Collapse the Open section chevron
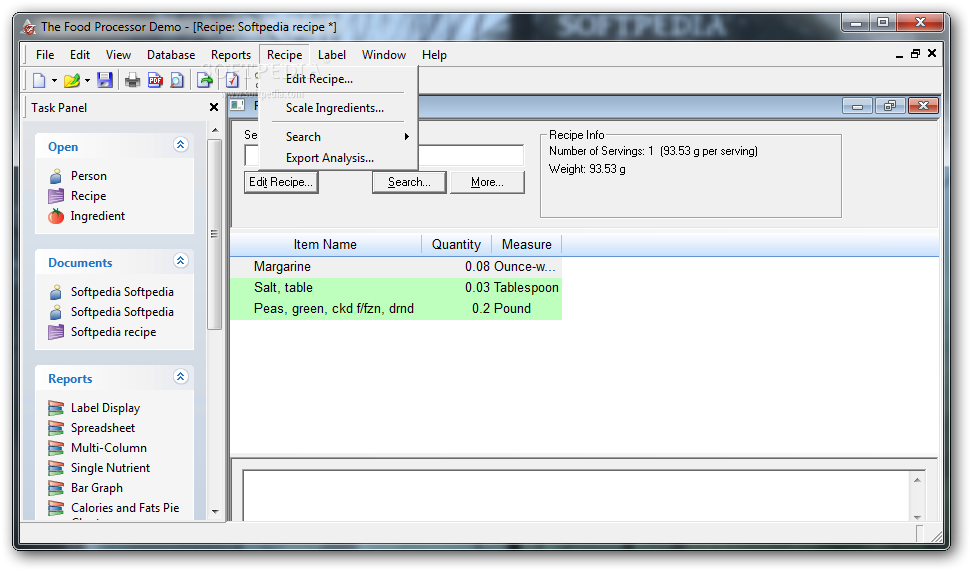 [180, 145]
